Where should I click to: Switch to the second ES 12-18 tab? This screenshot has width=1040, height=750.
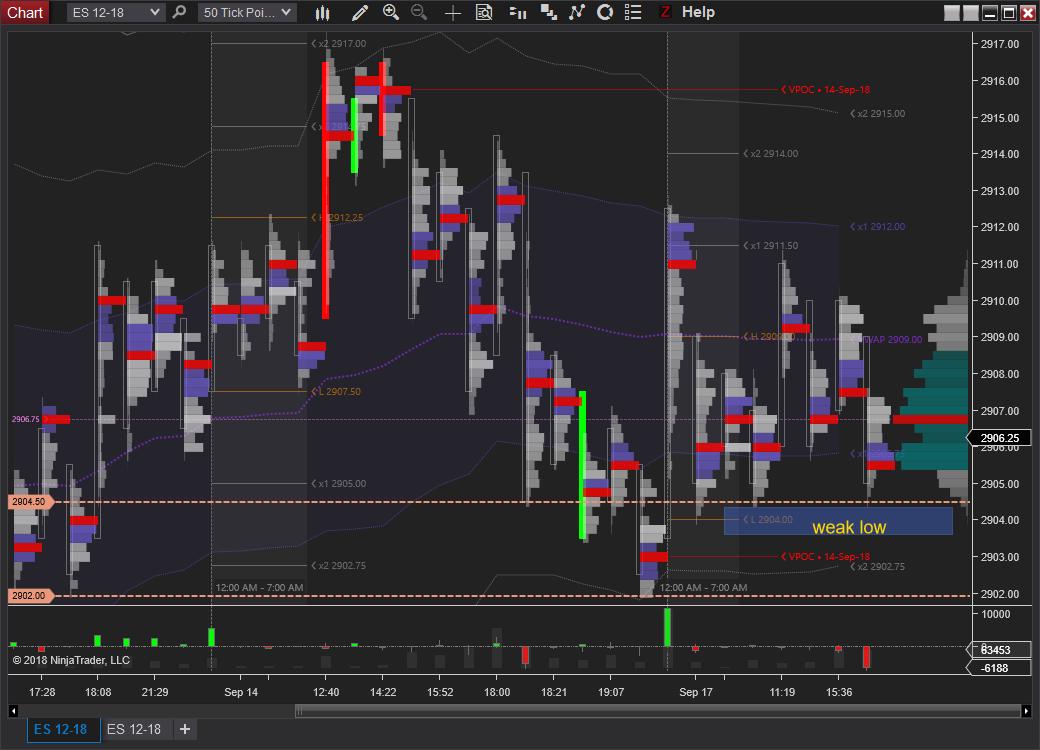(x=134, y=729)
